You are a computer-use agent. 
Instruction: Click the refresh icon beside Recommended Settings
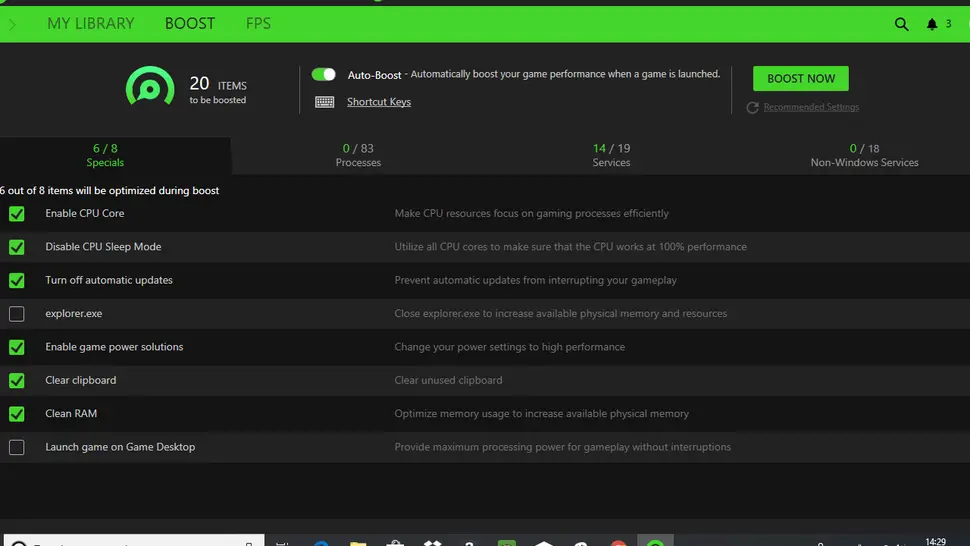[752, 108]
